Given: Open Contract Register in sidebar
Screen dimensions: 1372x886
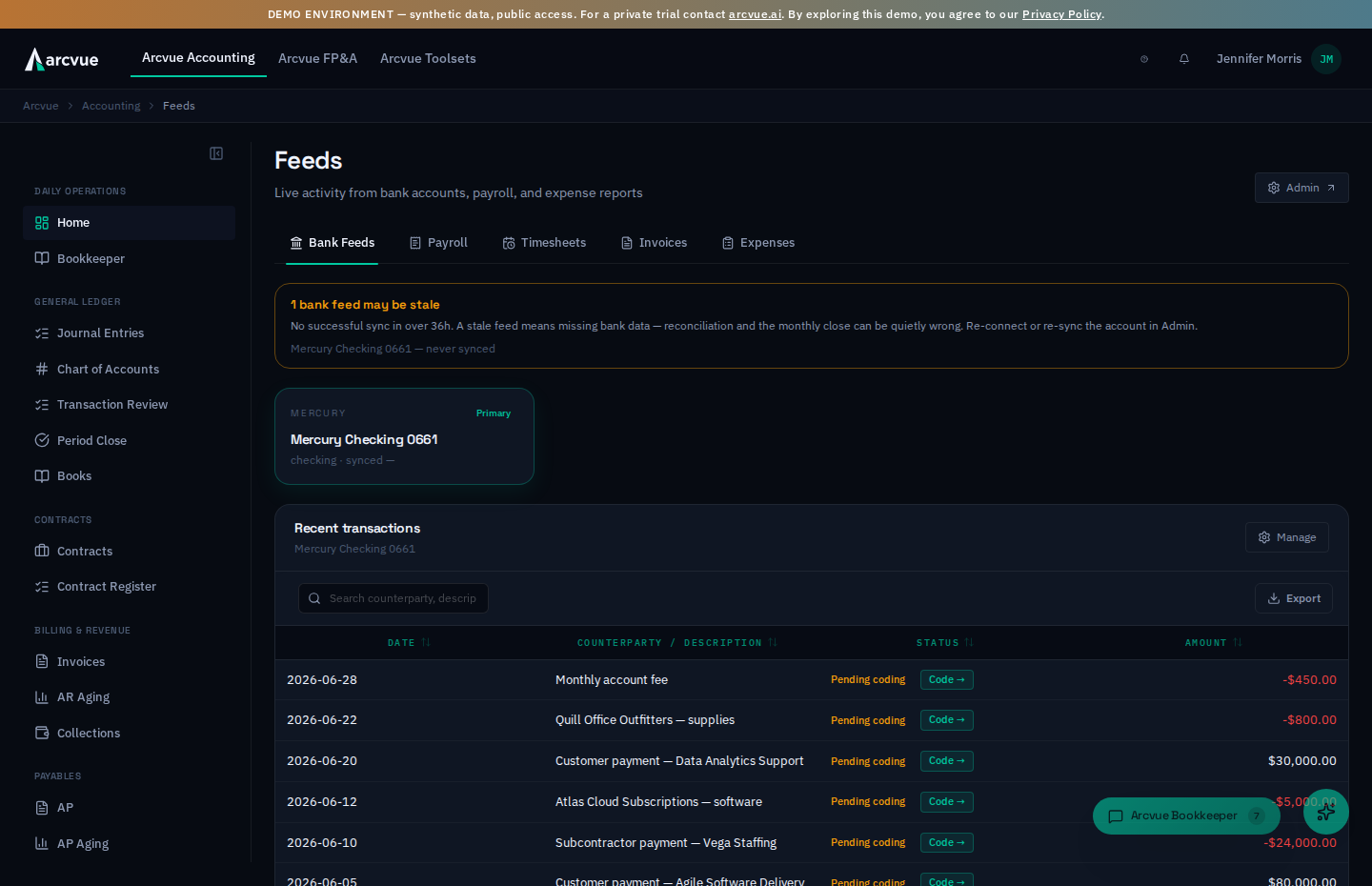Looking at the screenshot, I should 129,587.
